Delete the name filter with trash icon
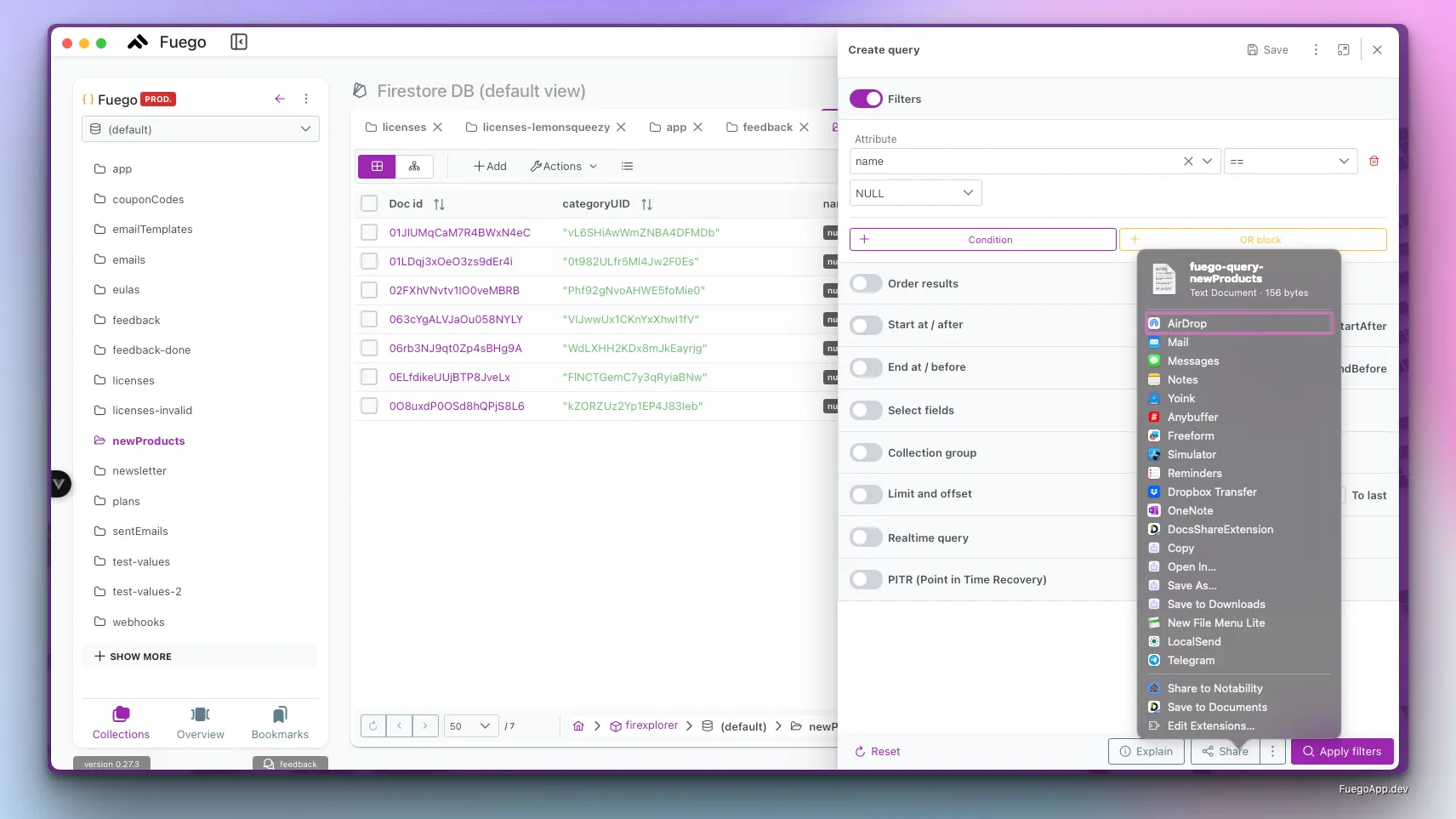1456x819 pixels. click(1374, 161)
